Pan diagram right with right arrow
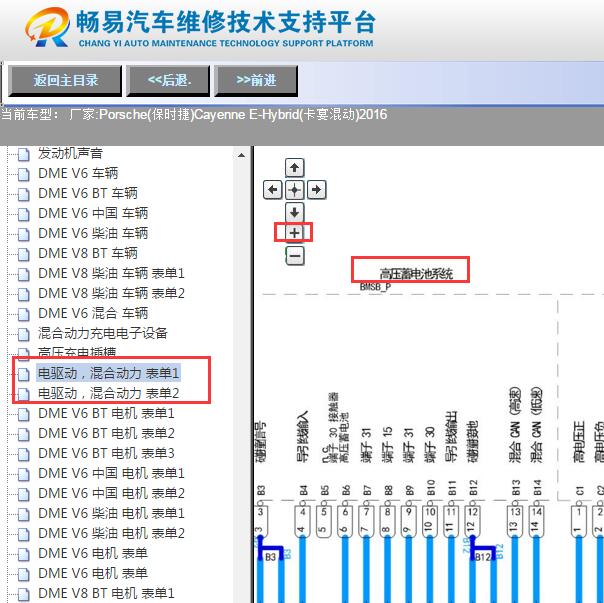Image resolution: width=604 pixels, height=603 pixels. click(317, 190)
